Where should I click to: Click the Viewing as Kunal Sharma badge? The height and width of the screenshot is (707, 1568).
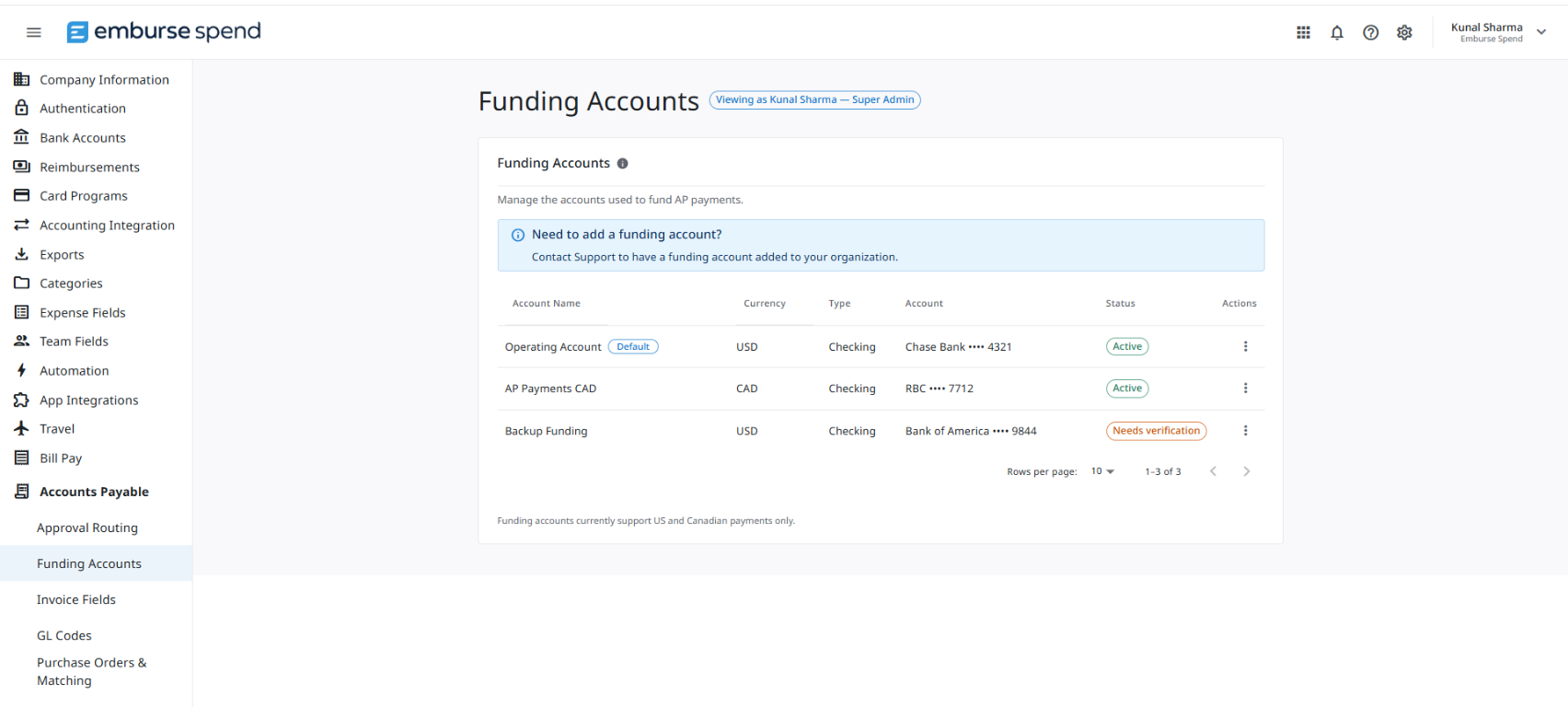click(x=814, y=99)
